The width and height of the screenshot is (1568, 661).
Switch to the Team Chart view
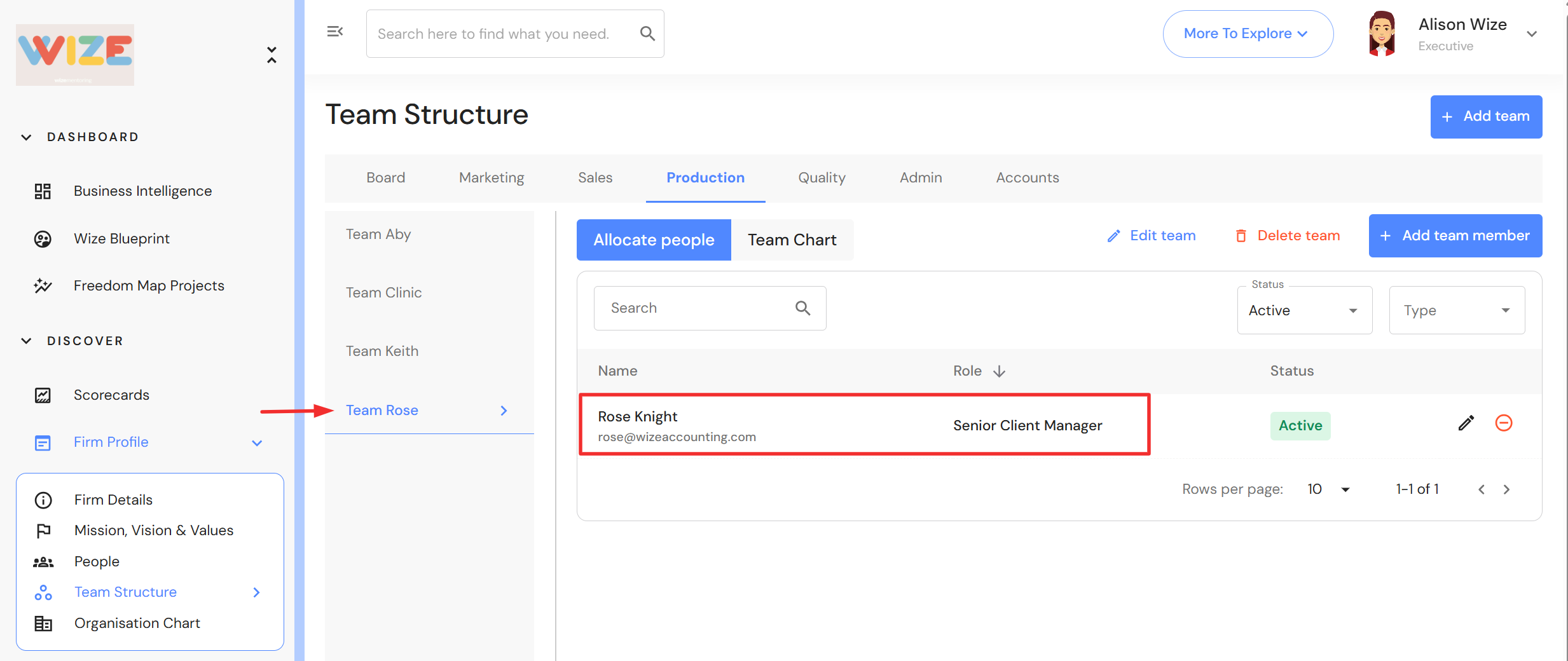792,240
